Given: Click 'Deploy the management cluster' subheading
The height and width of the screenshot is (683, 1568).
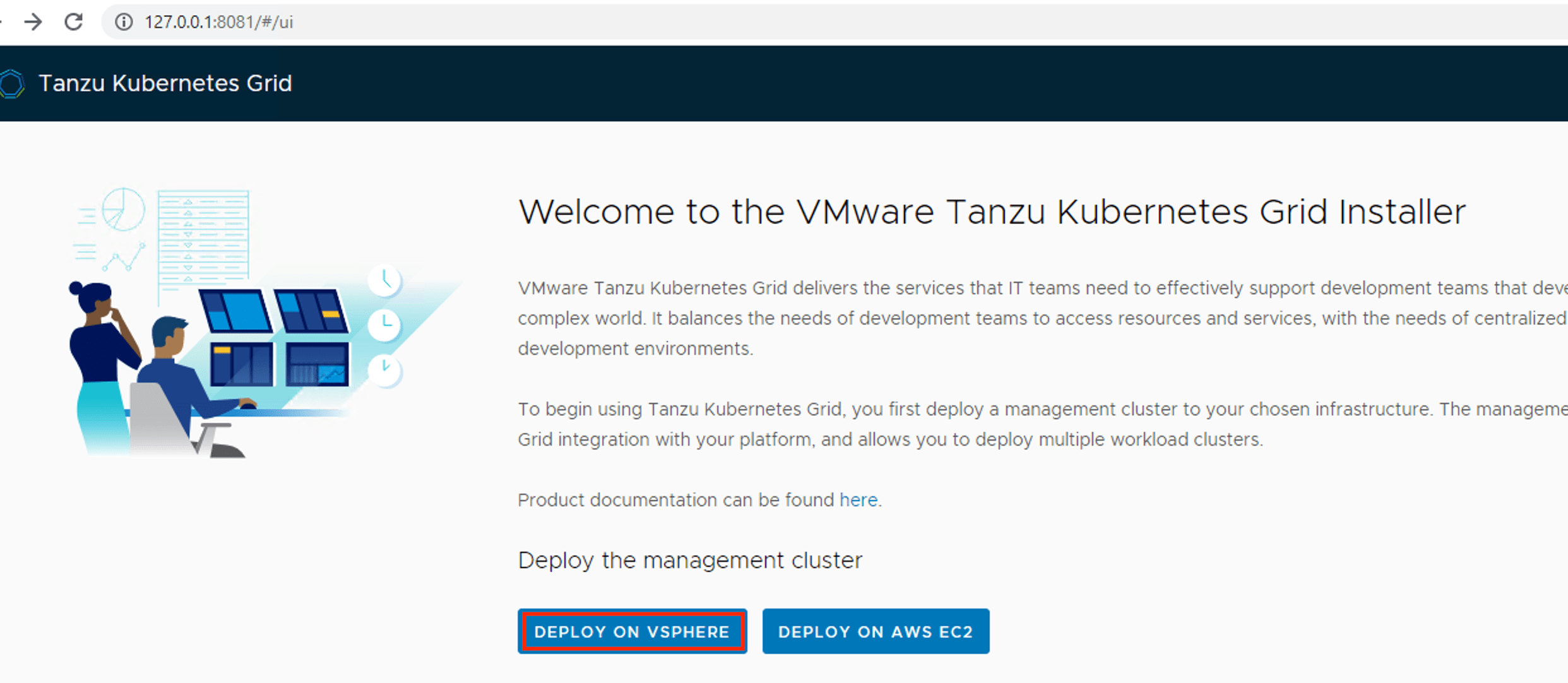Looking at the screenshot, I should (690, 561).
